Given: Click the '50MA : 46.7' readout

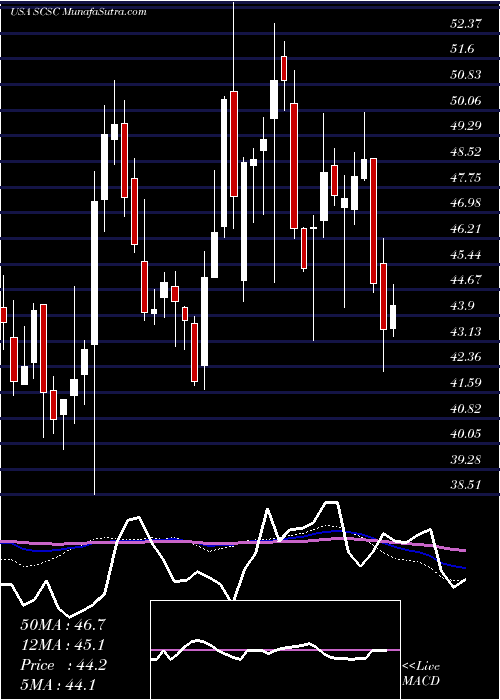Looking at the screenshot, I should tap(63, 625).
